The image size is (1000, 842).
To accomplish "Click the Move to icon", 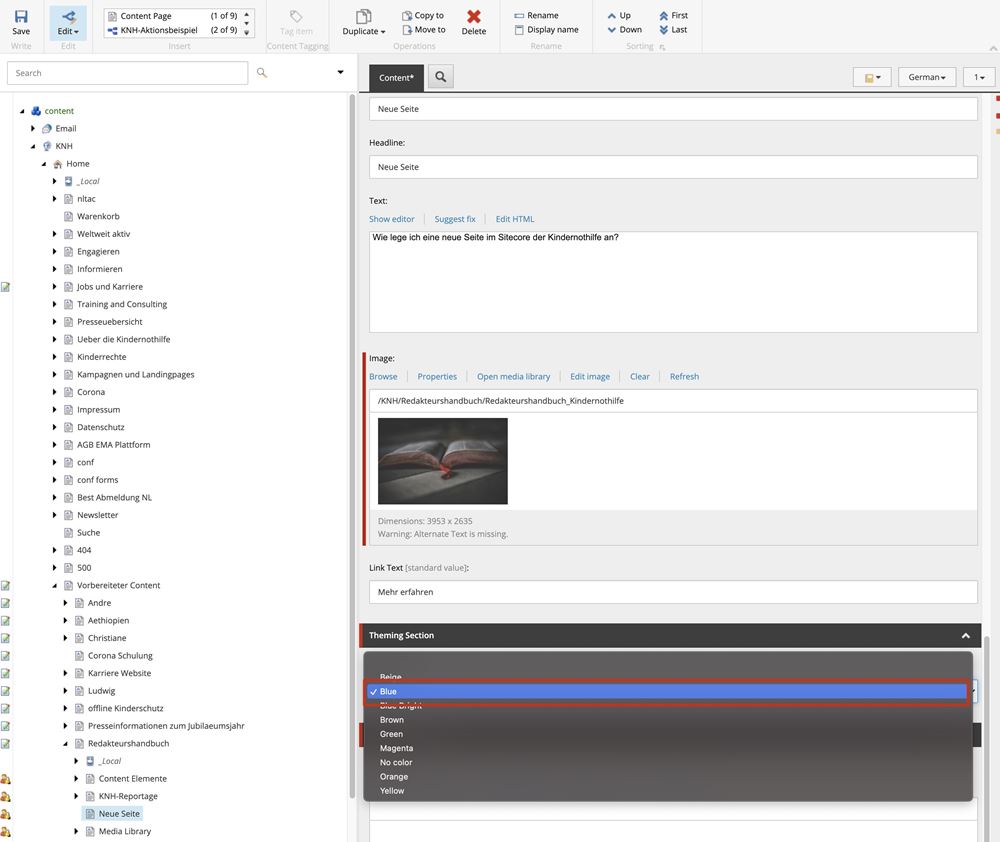I will coord(408,30).
